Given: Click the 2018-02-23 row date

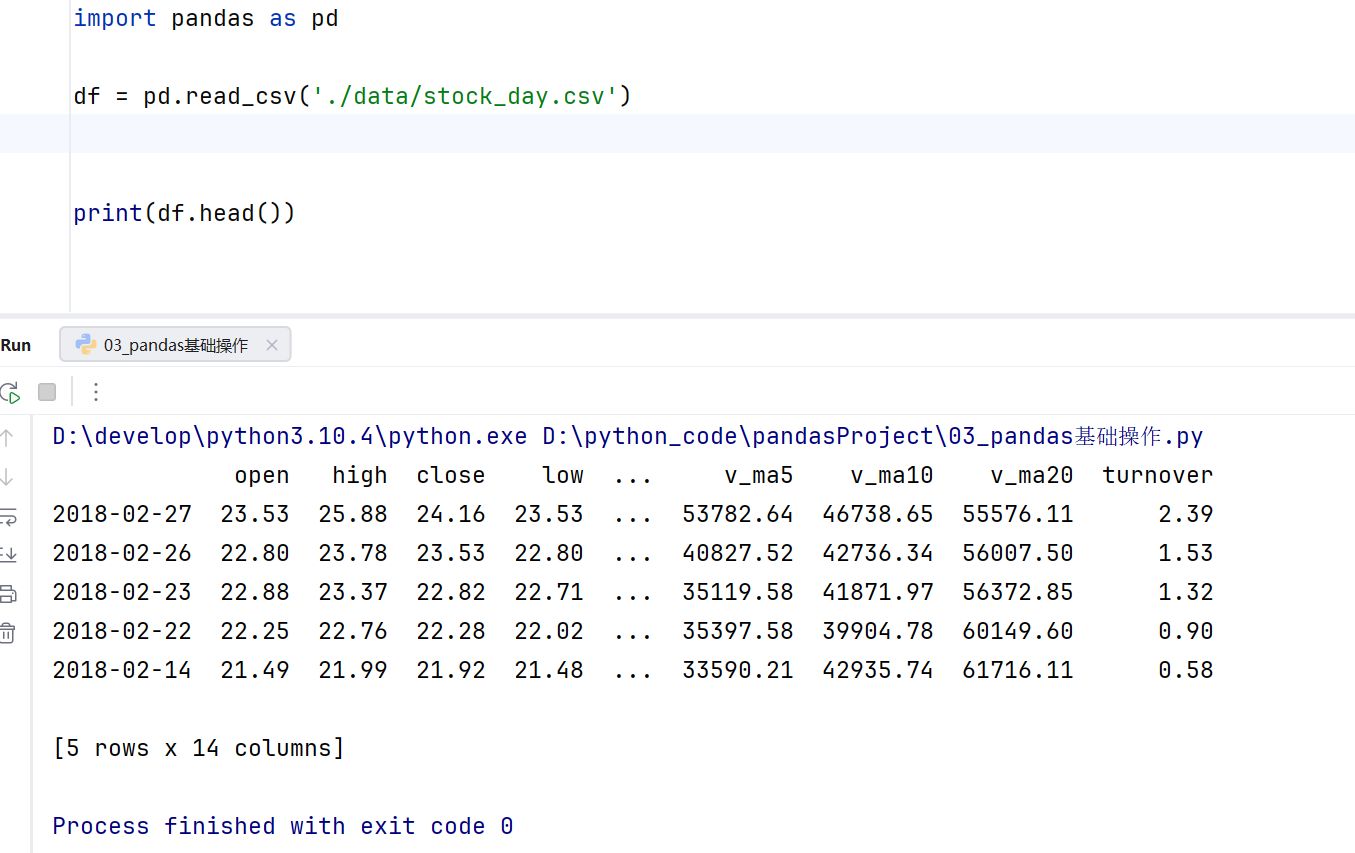Looking at the screenshot, I should point(122,593).
